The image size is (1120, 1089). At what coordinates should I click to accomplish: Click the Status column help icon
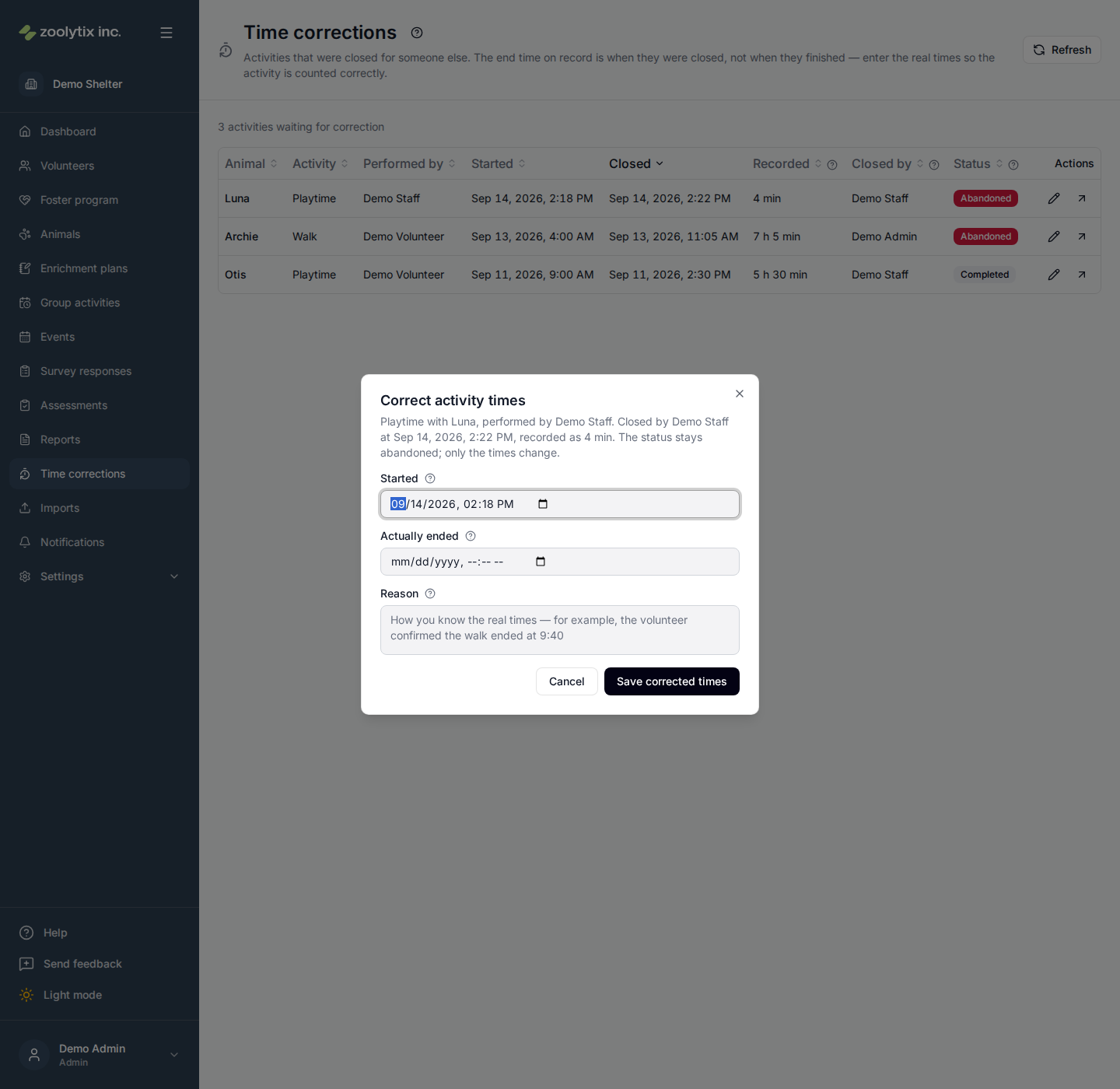(1013, 165)
